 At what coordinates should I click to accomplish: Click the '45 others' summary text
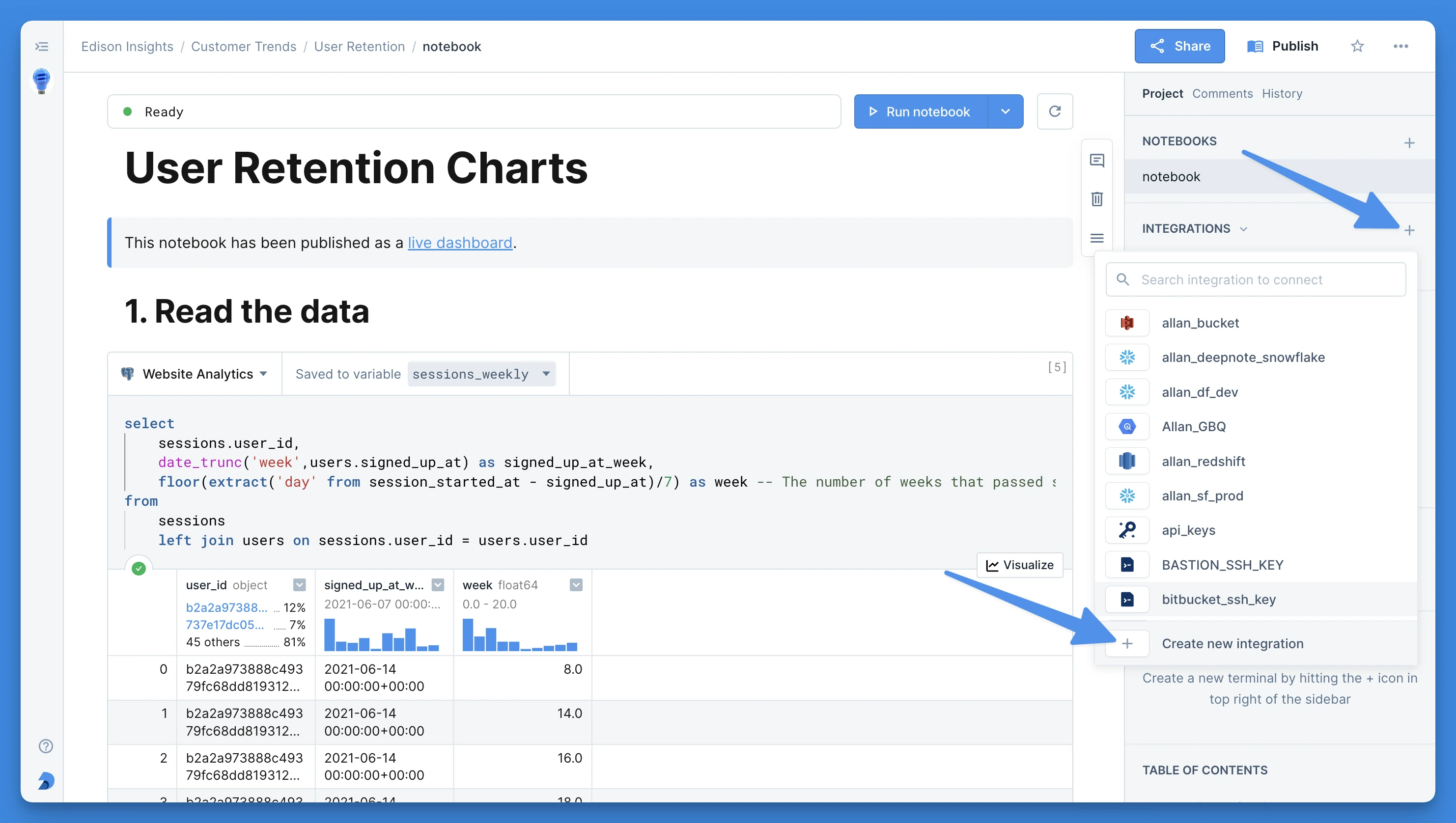(x=213, y=642)
